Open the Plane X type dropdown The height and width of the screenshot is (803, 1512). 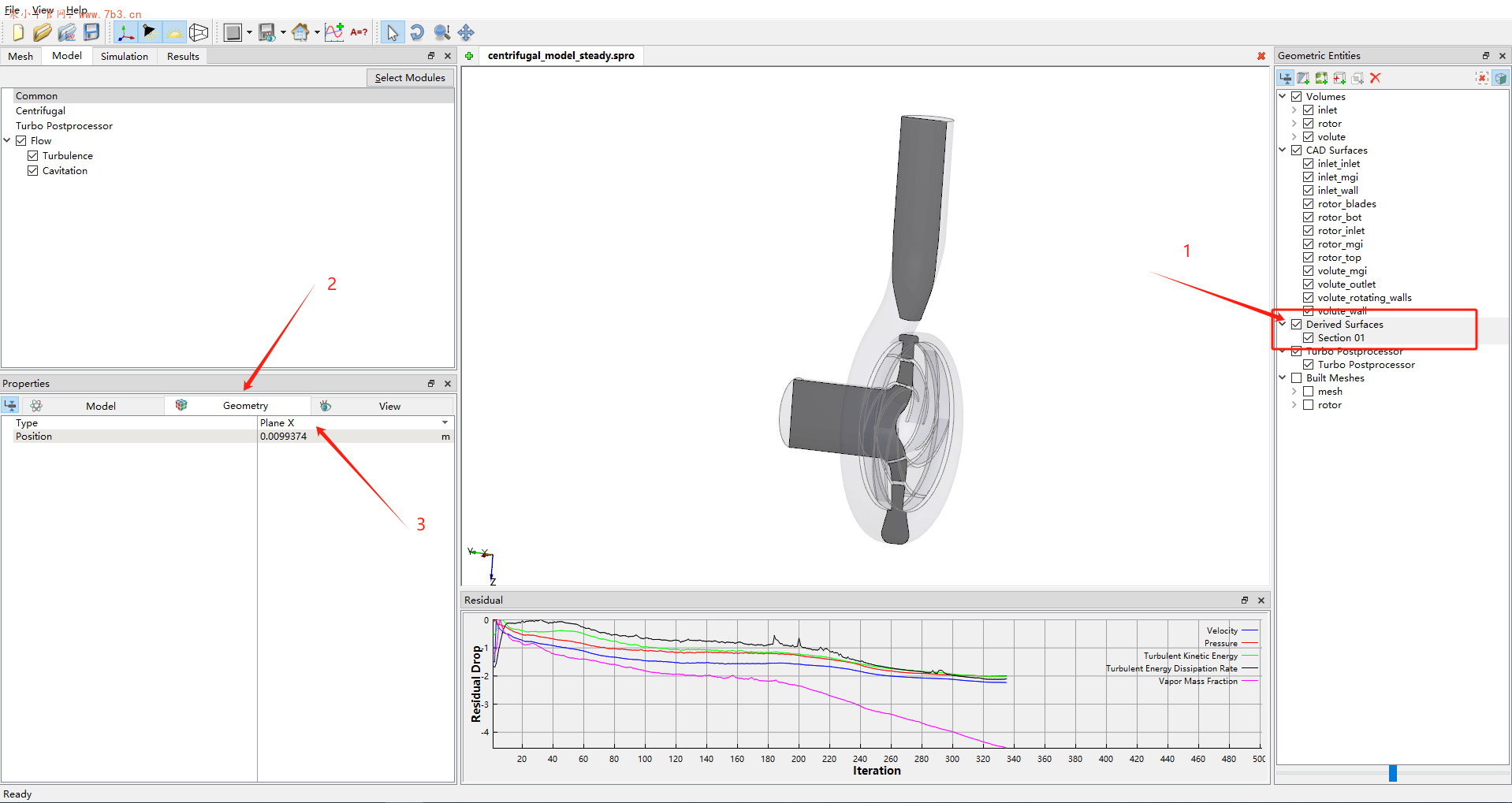[445, 423]
